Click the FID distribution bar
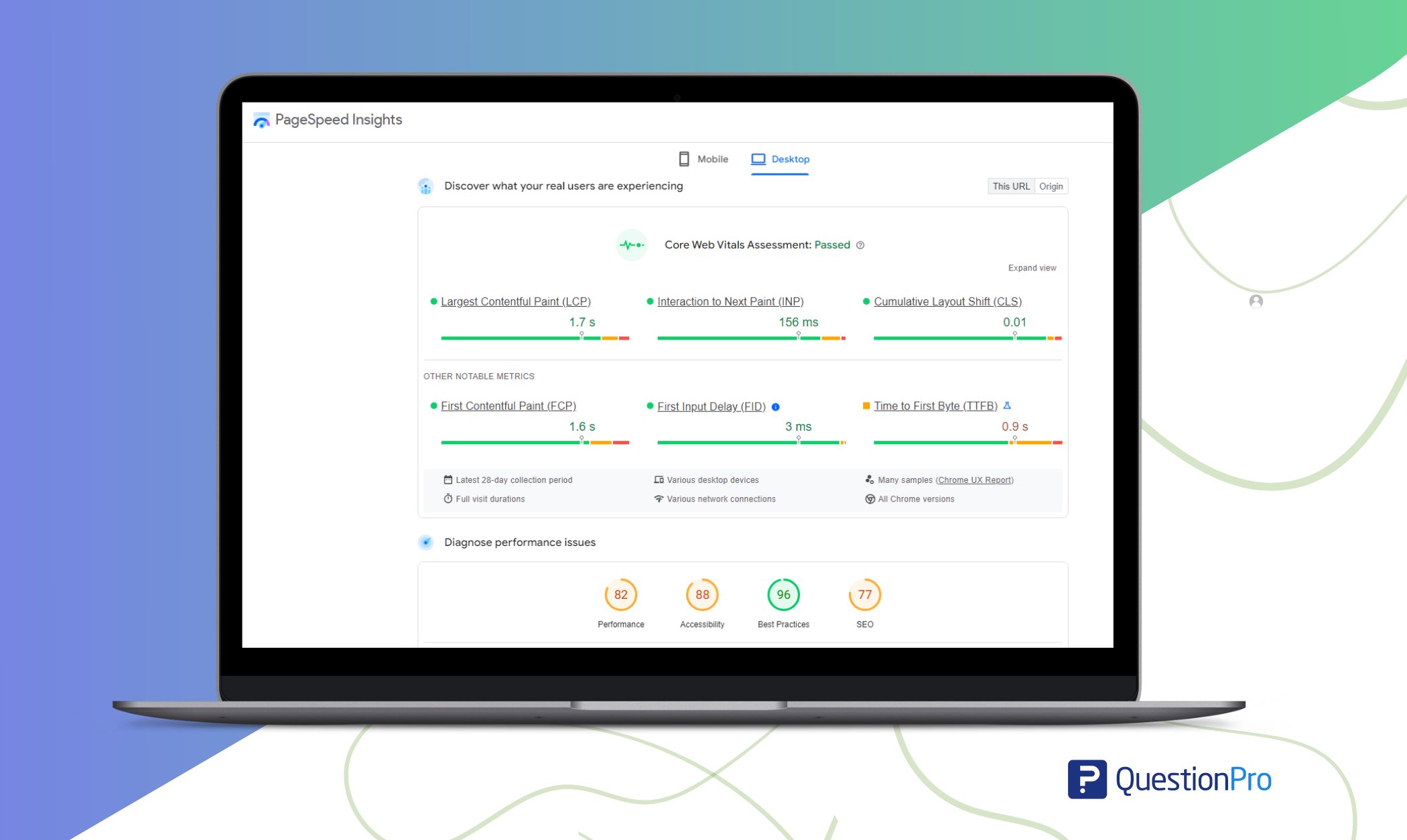Image resolution: width=1407 pixels, height=840 pixels. 751,442
